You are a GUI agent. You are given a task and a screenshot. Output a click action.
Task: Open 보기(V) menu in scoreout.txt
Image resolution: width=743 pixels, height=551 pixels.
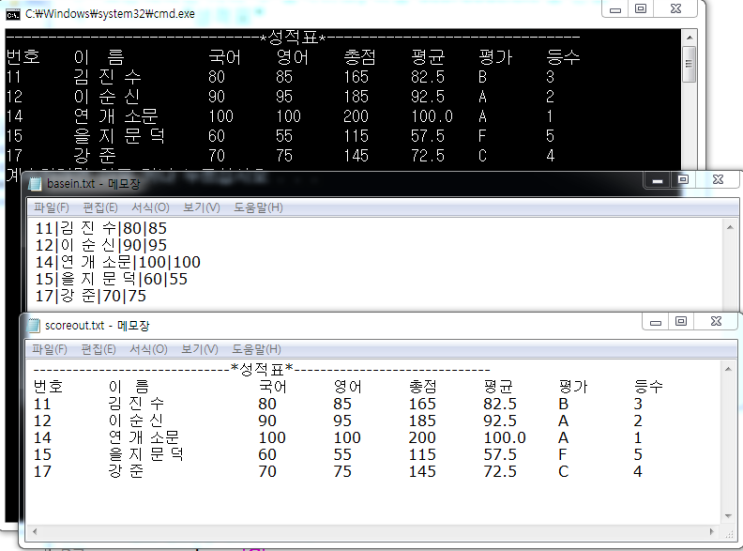click(x=199, y=349)
